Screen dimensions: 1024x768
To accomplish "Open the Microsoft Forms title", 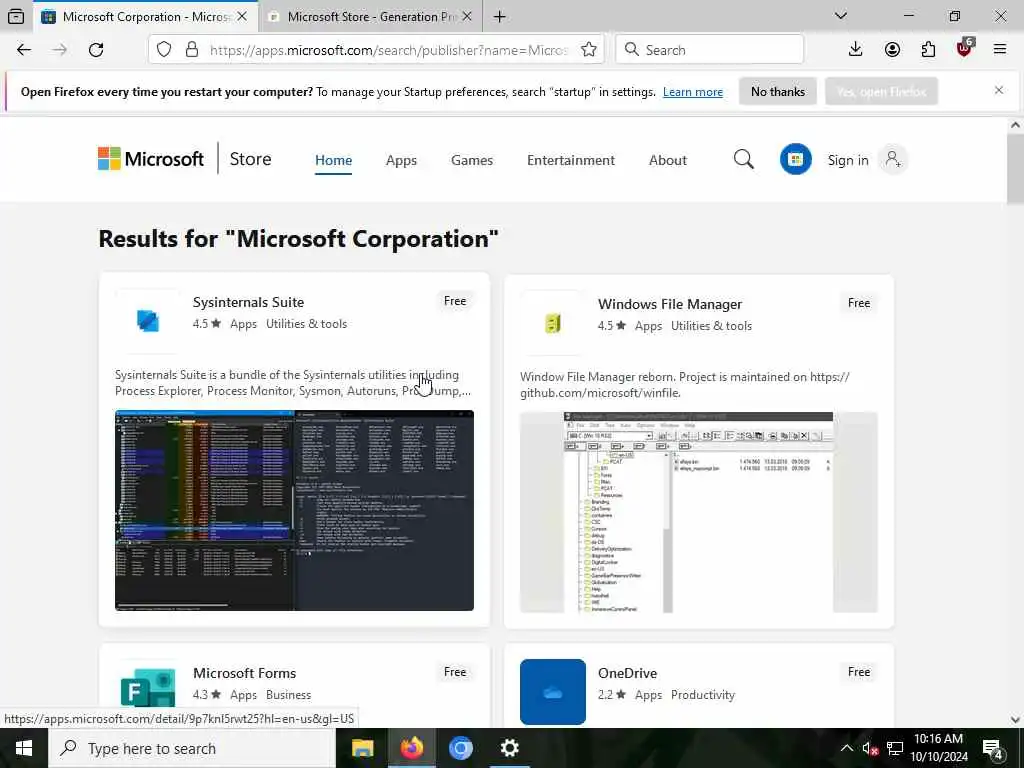I will (244, 673).
